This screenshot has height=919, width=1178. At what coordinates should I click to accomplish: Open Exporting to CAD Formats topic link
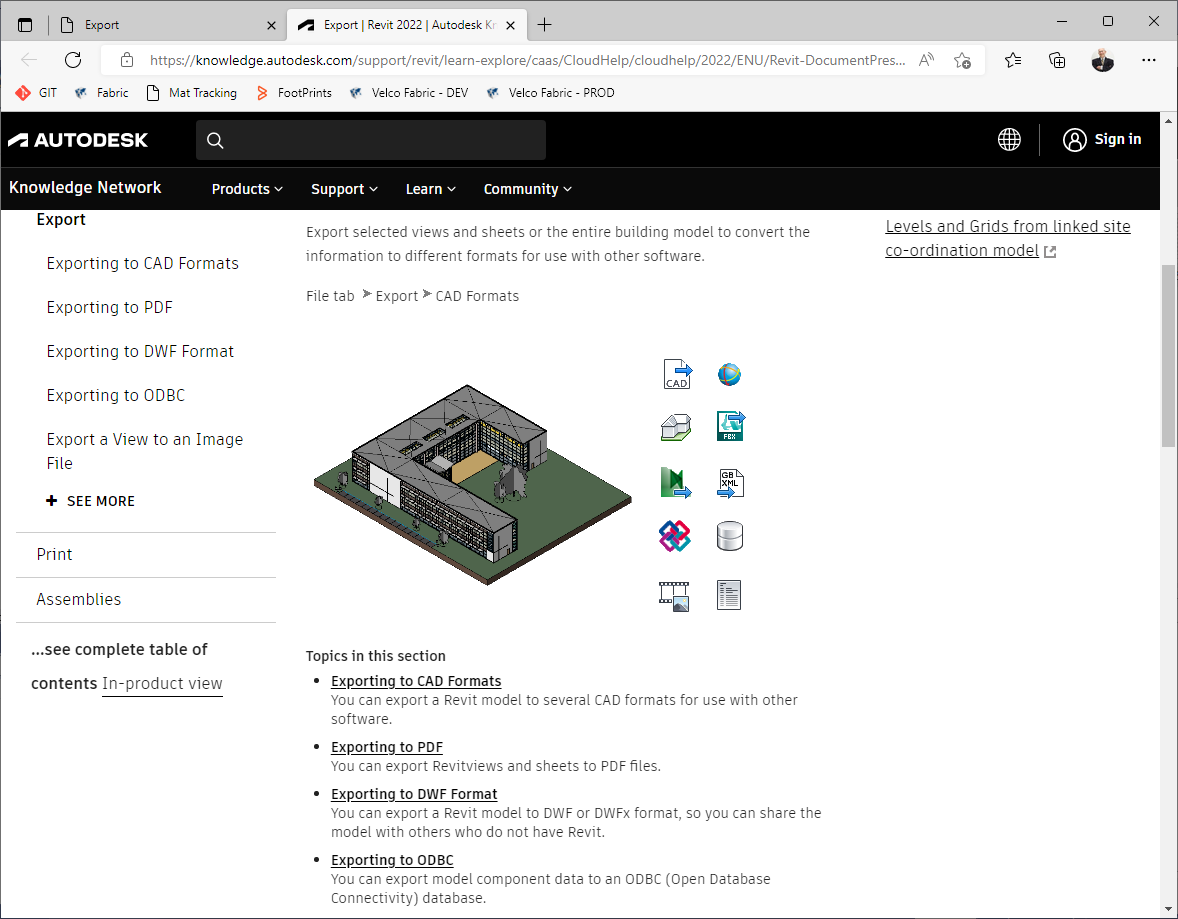click(416, 681)
